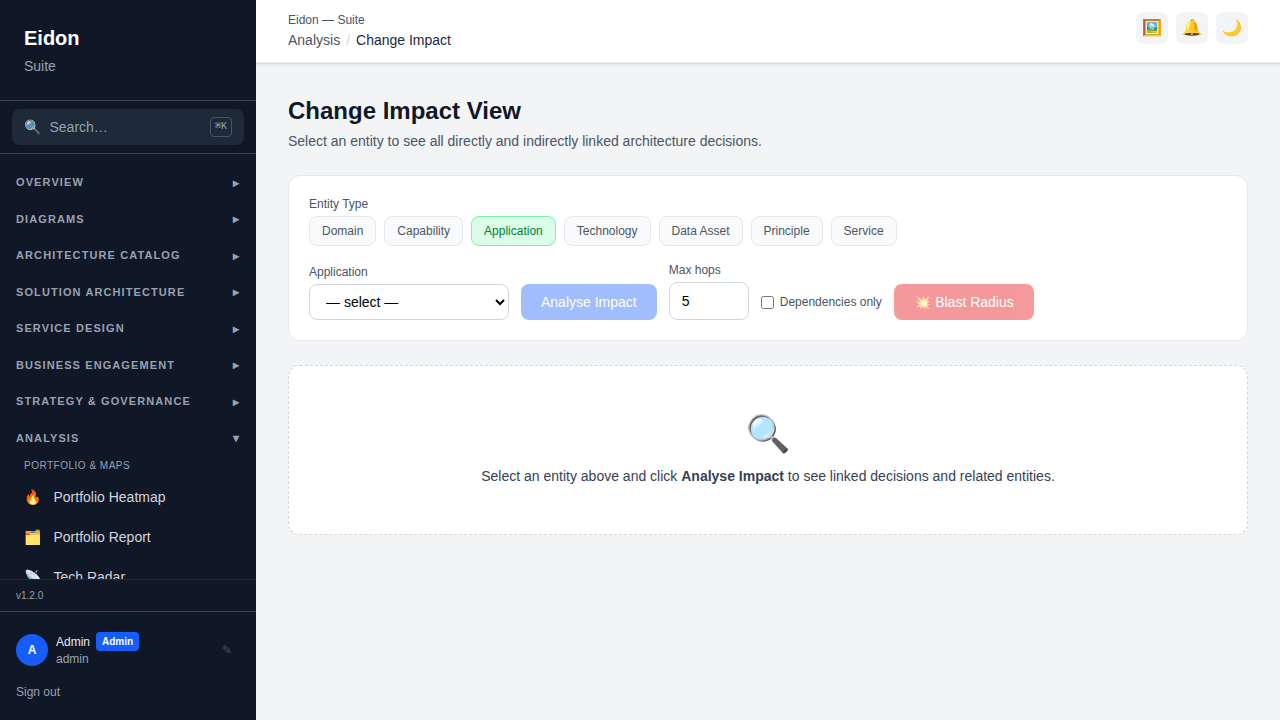Select the Service entity type
The height and width of the screenshot is (720, 1280).
tap(864, 231)
